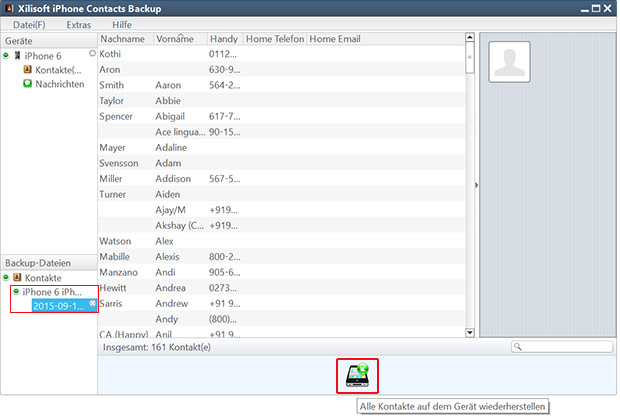620x418 pixels.
Task: Click the magnifier icon in the search box
Action: click(518, 347)
